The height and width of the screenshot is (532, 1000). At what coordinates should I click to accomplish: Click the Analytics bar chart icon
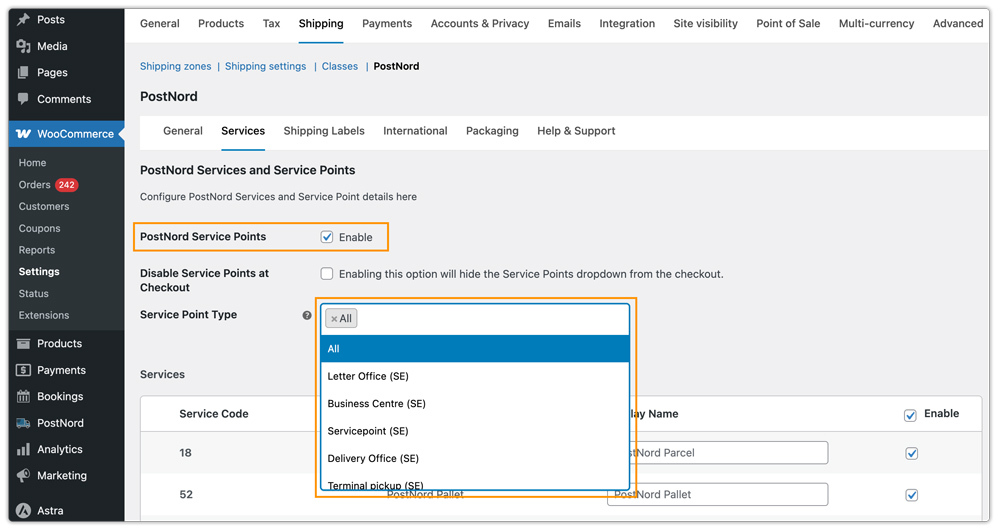tap(24, 449)
